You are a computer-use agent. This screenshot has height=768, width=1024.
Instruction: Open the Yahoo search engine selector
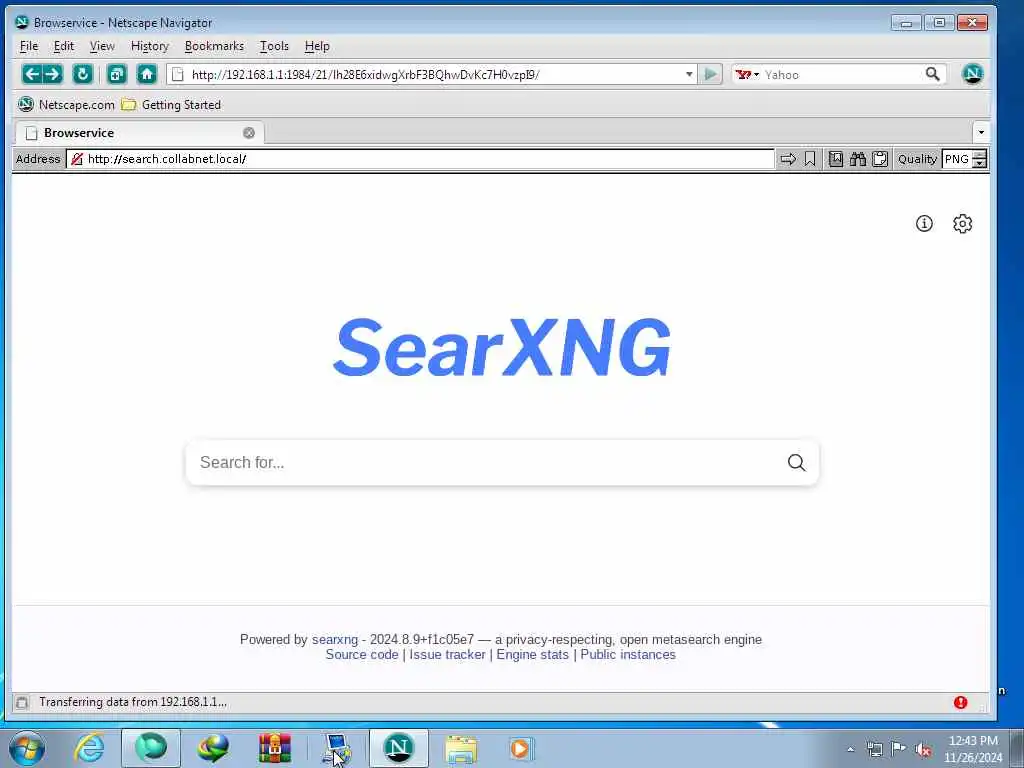(747, 74)
